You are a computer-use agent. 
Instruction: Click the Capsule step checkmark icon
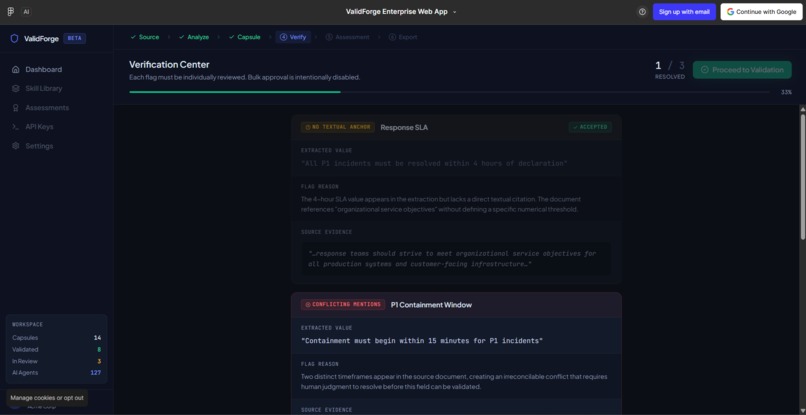click(x=231, y=37)
